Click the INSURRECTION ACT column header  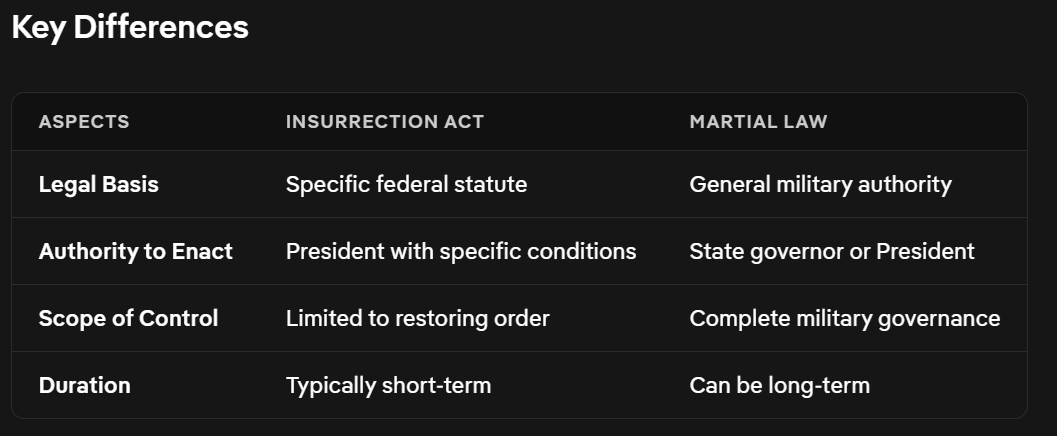[384, 122]
